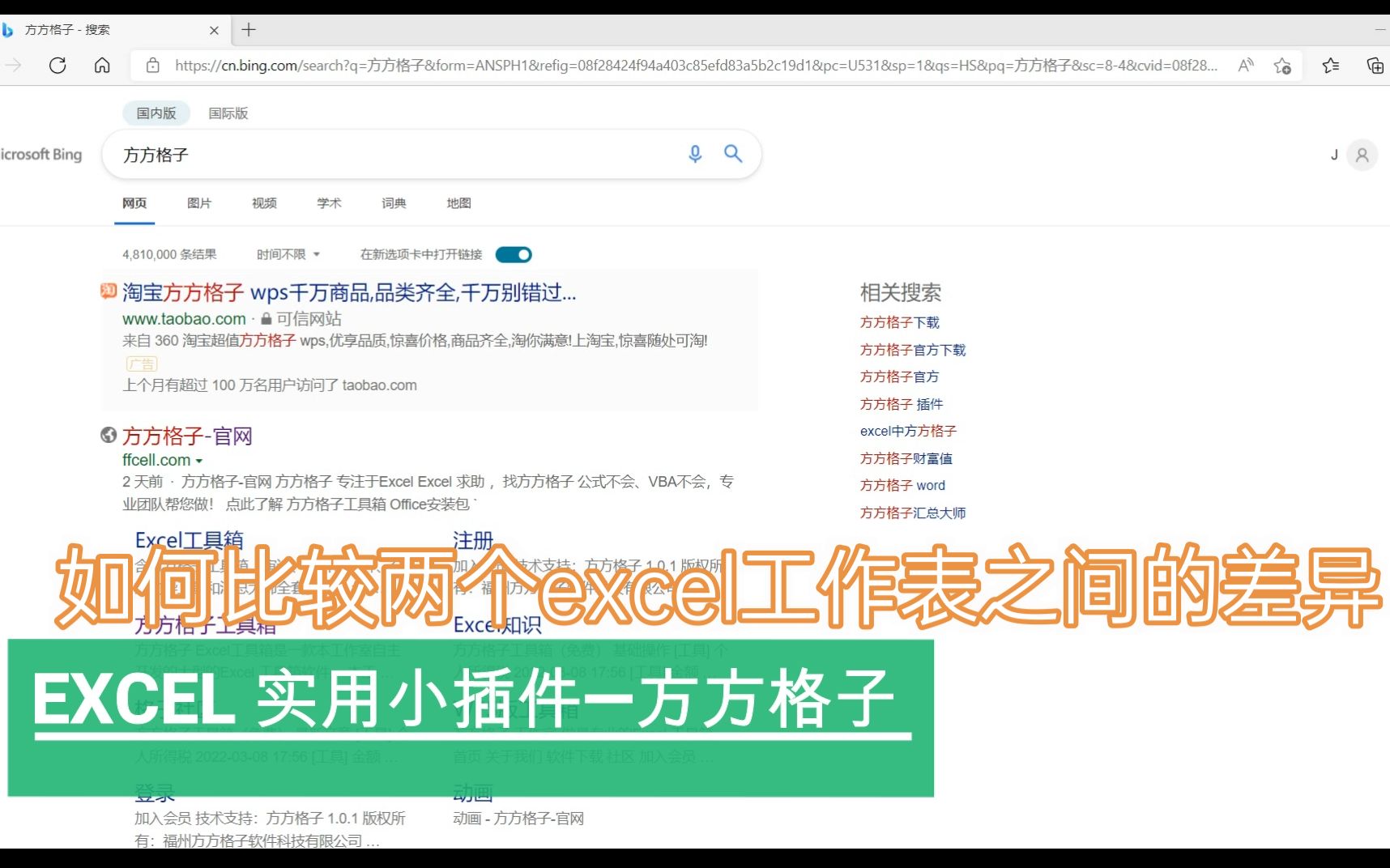
Task: Open the 登录 sublink
Action: pos(155,793)
